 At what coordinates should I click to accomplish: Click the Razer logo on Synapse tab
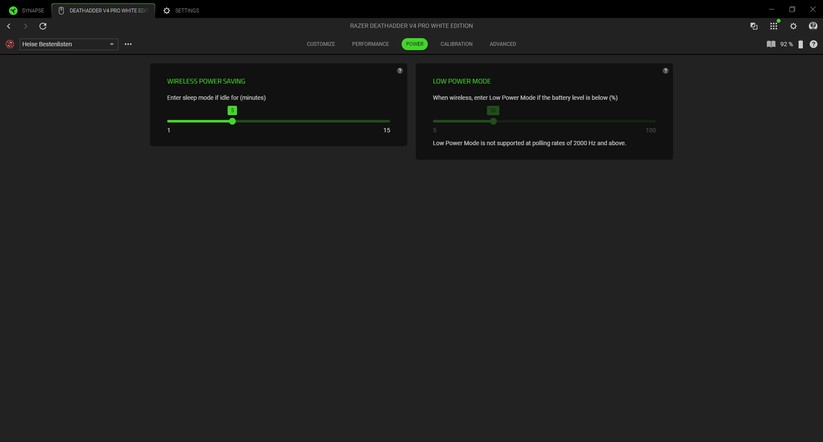click(x=13, y=10)
